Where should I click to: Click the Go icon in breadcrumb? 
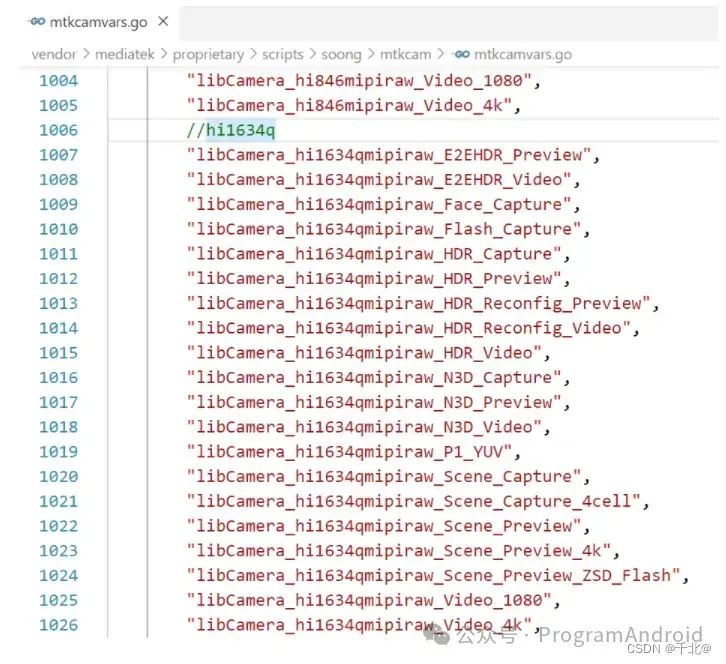tap(461, 54)
